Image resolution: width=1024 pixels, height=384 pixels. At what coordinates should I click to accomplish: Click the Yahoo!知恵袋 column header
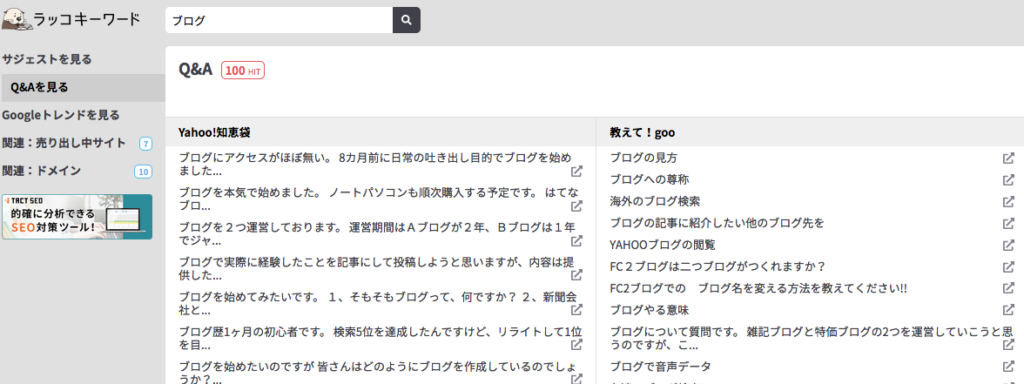click(x=215, y=133)
